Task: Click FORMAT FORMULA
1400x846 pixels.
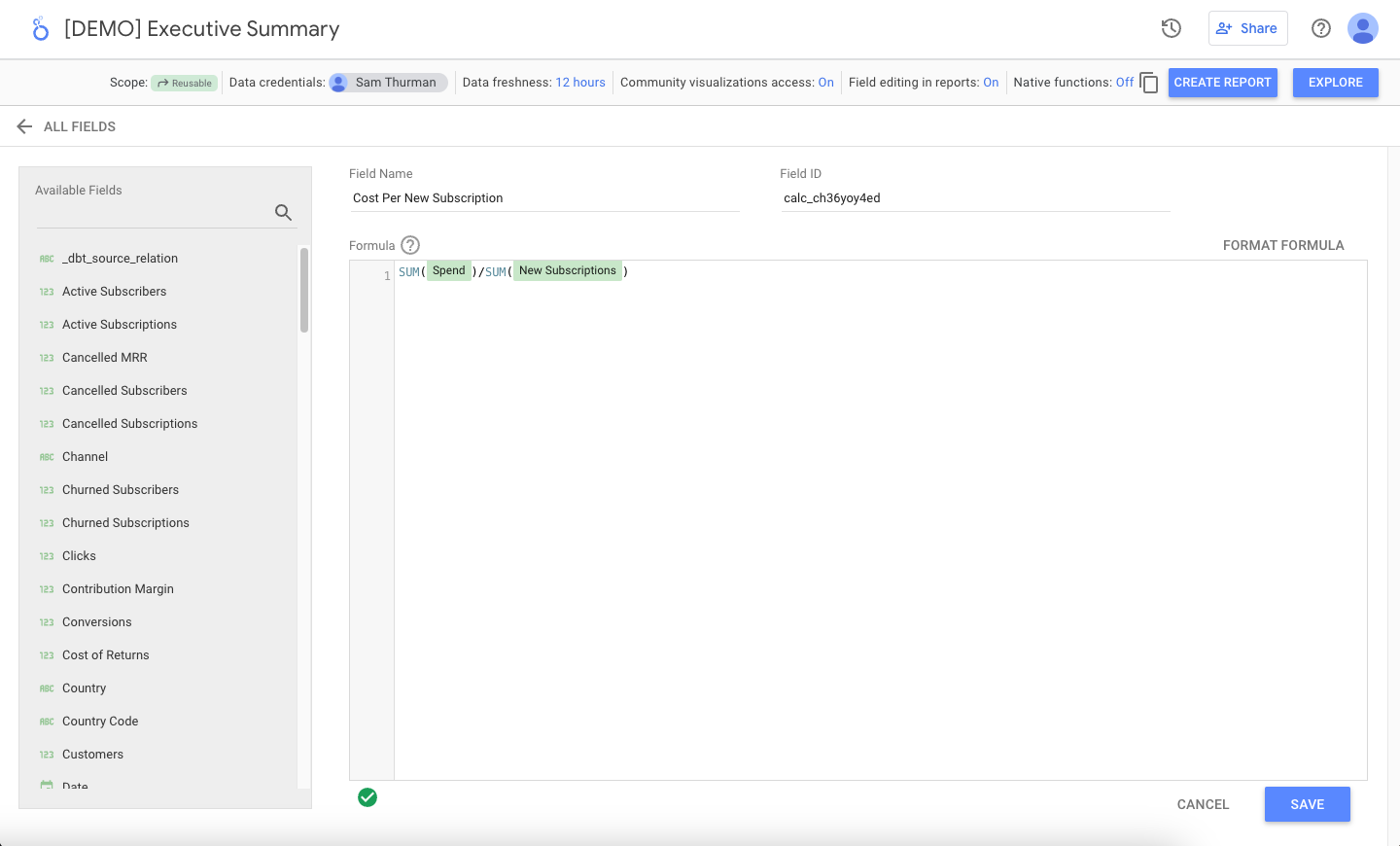Action: coord(1283,245)
